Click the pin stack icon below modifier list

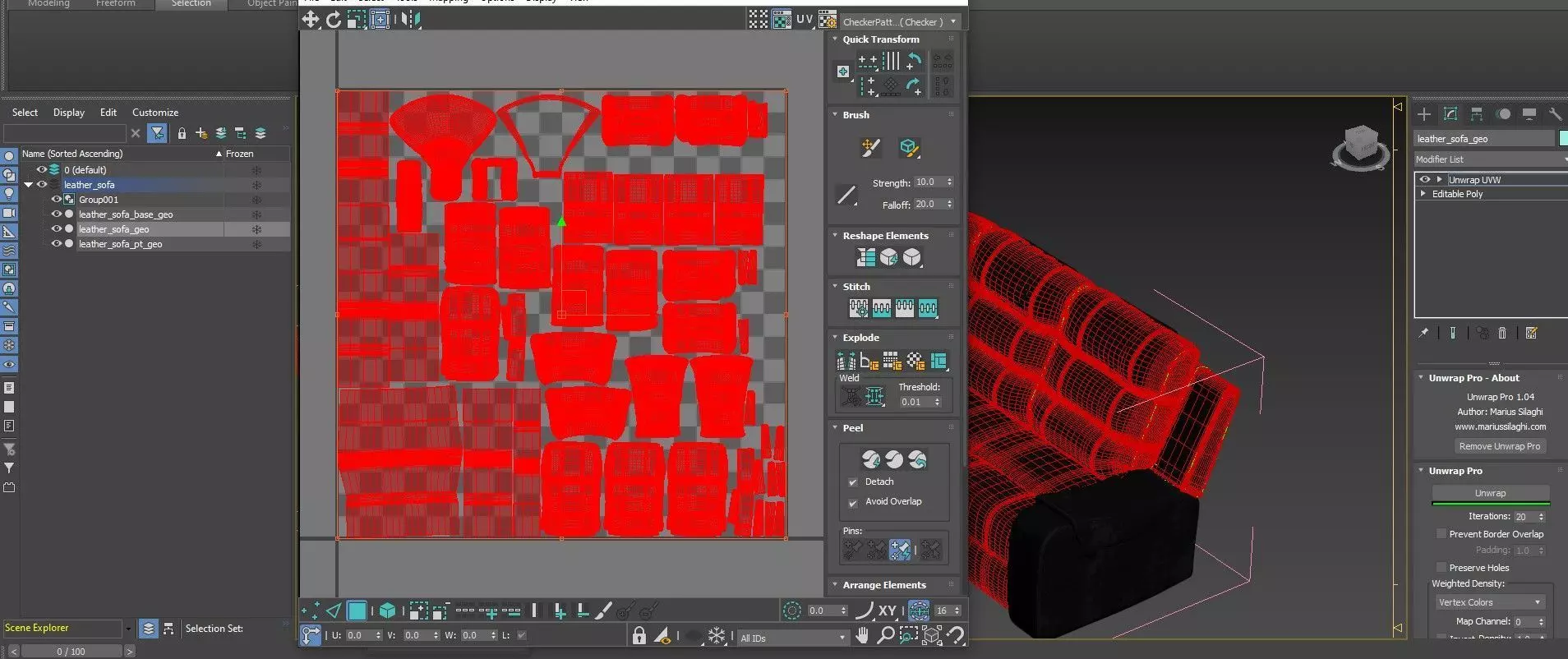point(1423,333)
